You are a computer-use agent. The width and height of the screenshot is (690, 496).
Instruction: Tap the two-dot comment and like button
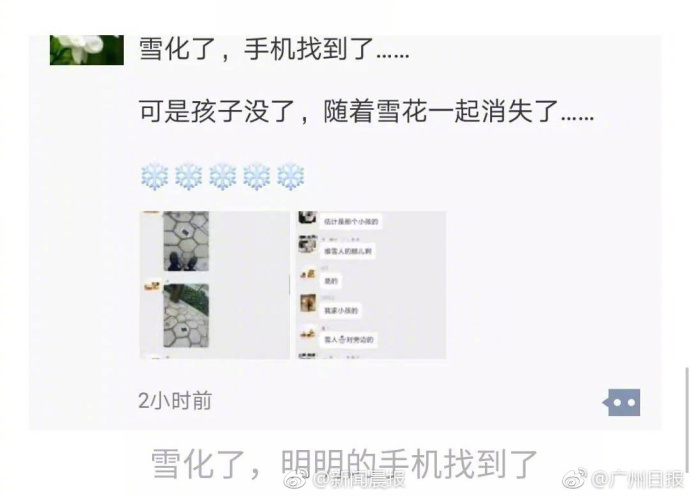click(x=621, y=402)
